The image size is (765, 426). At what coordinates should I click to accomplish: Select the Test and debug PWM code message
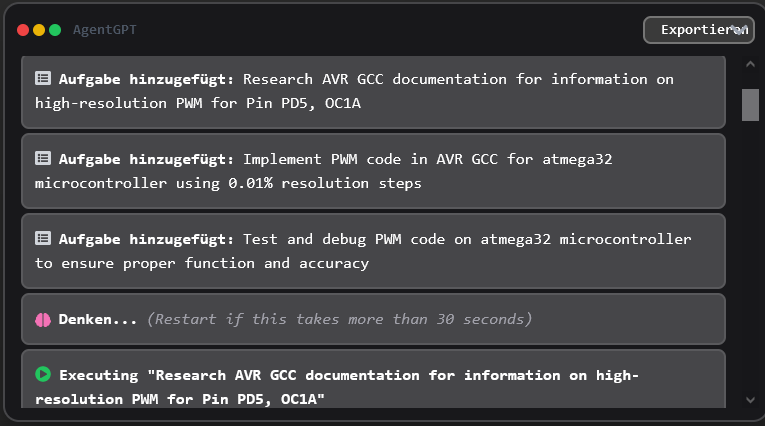coord(373,251)
